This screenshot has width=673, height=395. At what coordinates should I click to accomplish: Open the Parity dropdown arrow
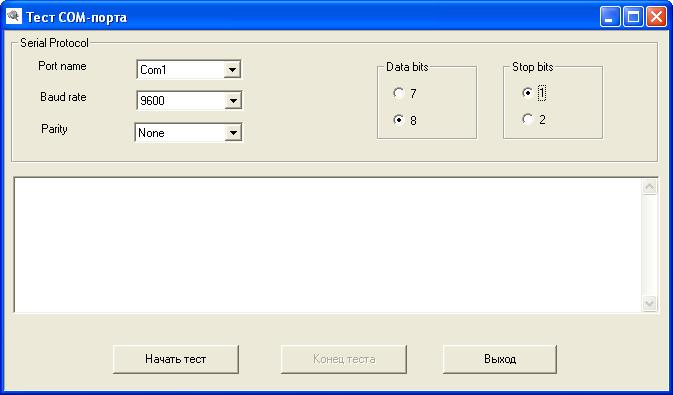[x=233, y=133]
